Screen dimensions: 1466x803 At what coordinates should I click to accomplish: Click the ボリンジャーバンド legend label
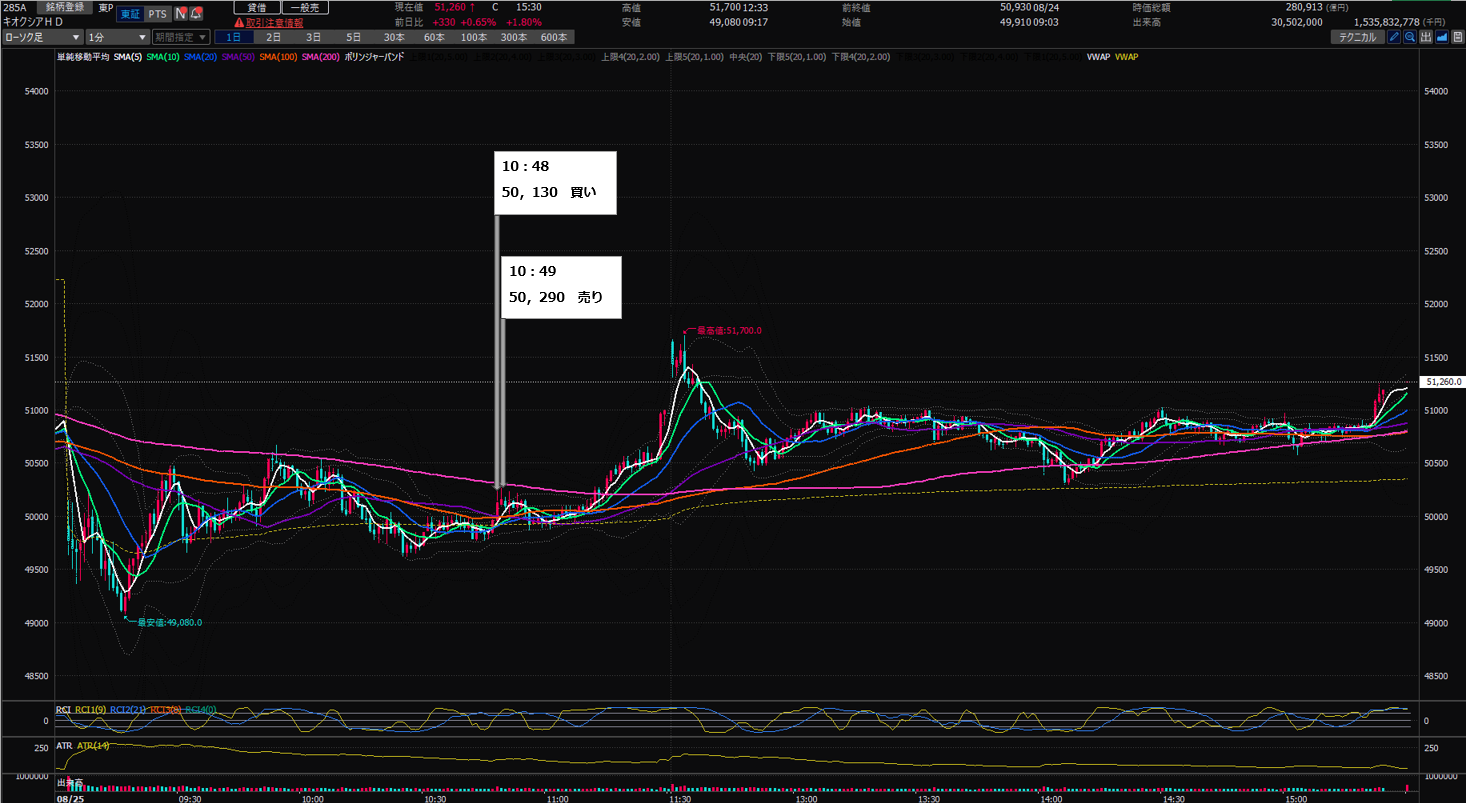[374, 57]
